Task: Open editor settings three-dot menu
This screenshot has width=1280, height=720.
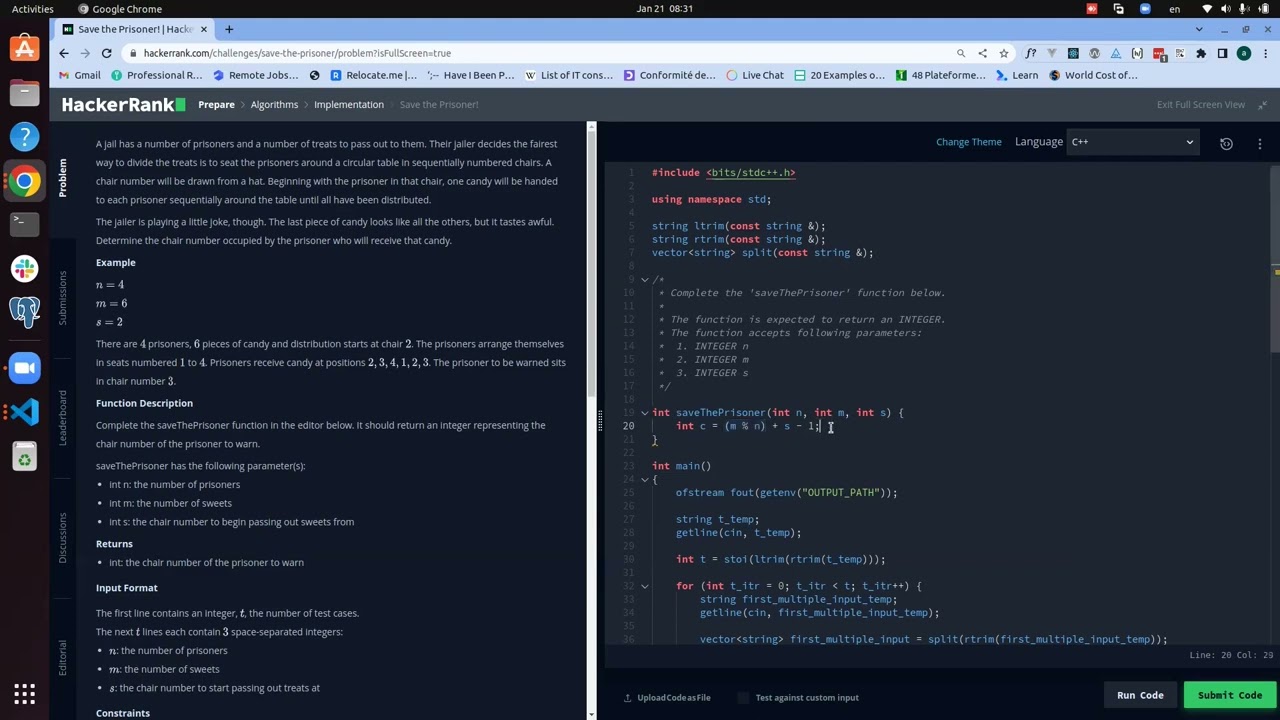Action: coord(1260,143)
